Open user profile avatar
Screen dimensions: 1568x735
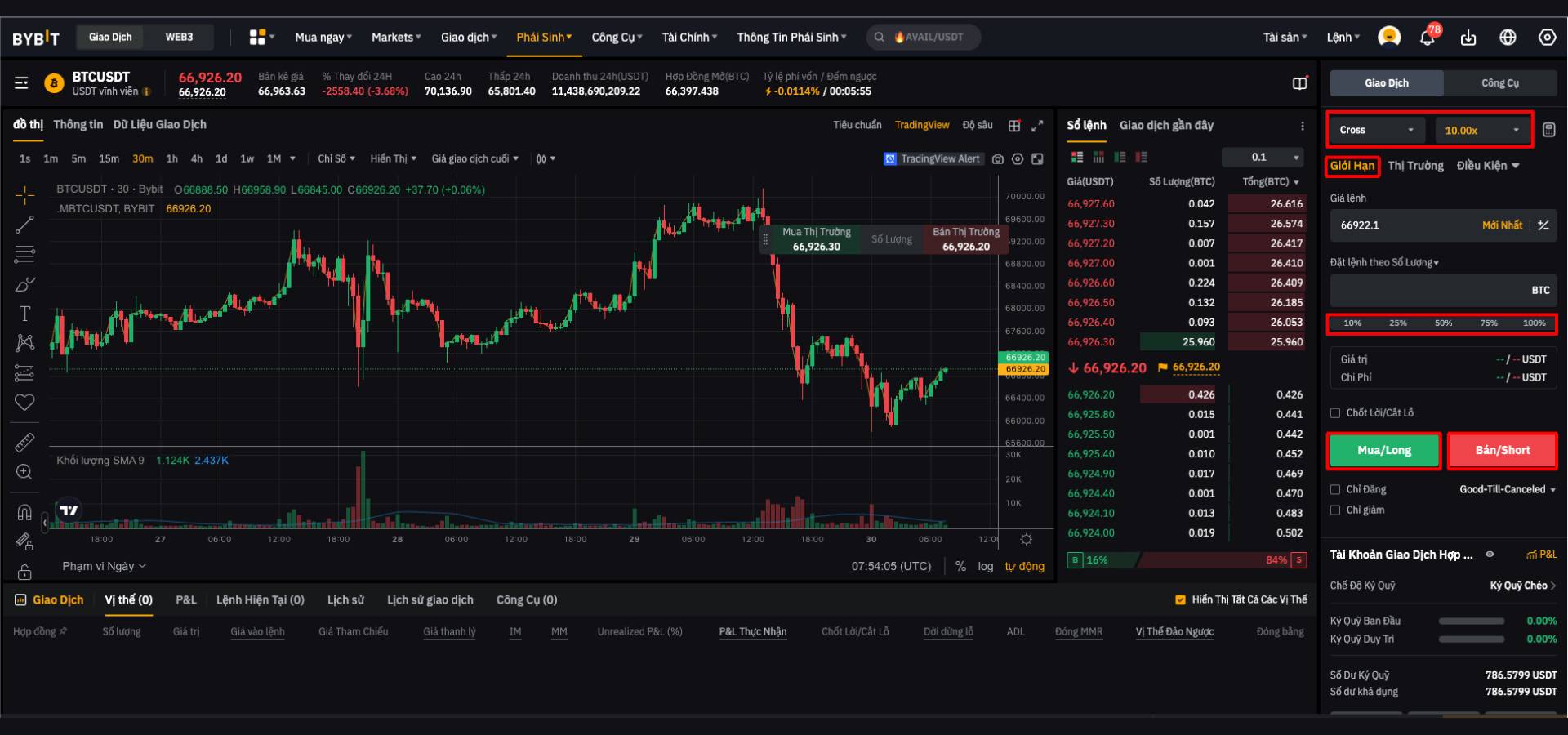pyautogui.click(x=1389, y=37)
